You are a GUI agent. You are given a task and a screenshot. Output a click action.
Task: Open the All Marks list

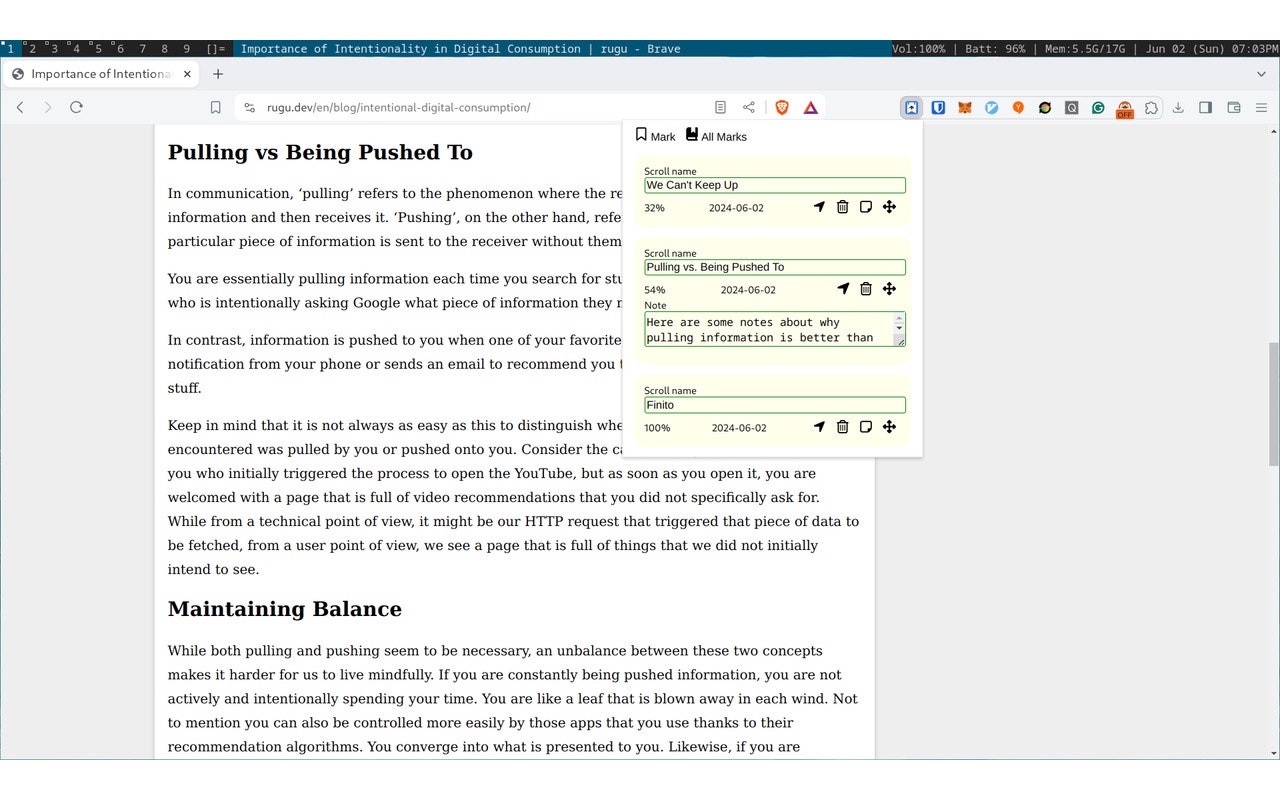click(716, 135)
